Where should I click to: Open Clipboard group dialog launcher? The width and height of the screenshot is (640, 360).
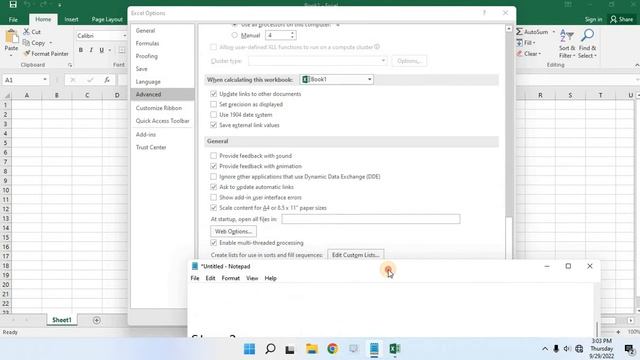tap(70, 65)
